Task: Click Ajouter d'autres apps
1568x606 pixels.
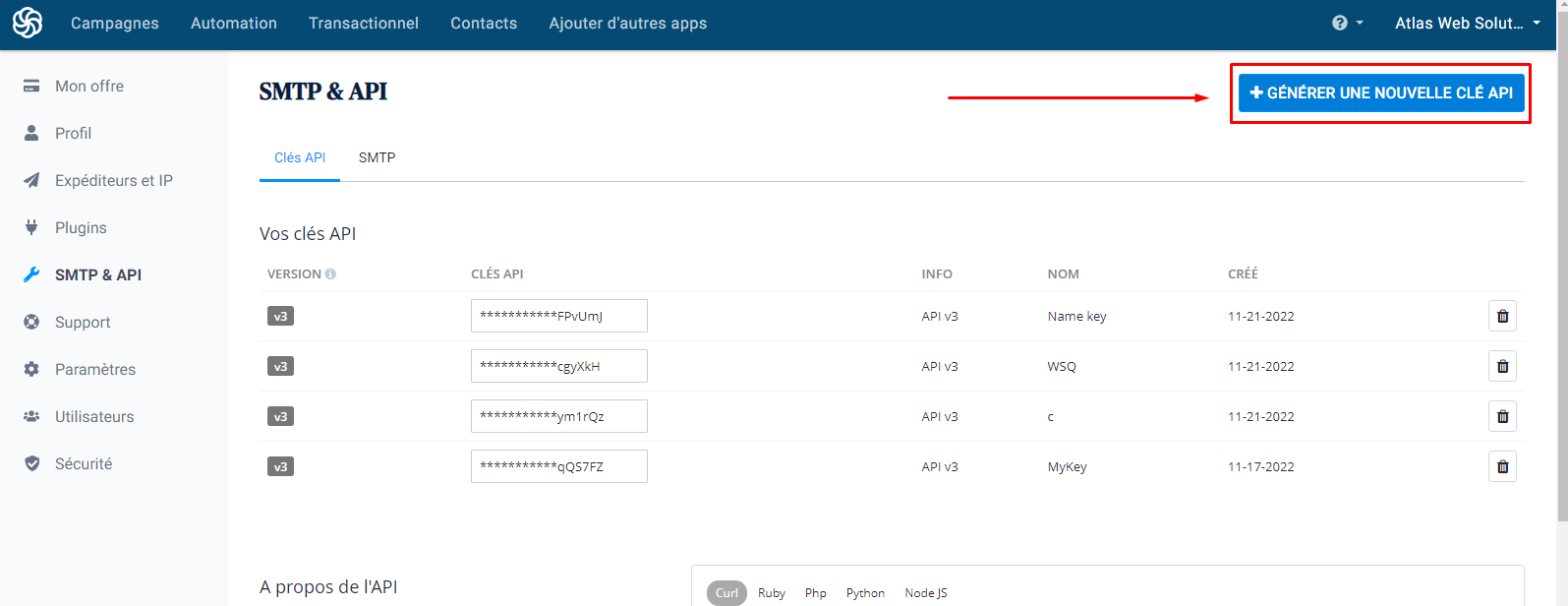Action: pyautogui.click(x=628, y=23)
